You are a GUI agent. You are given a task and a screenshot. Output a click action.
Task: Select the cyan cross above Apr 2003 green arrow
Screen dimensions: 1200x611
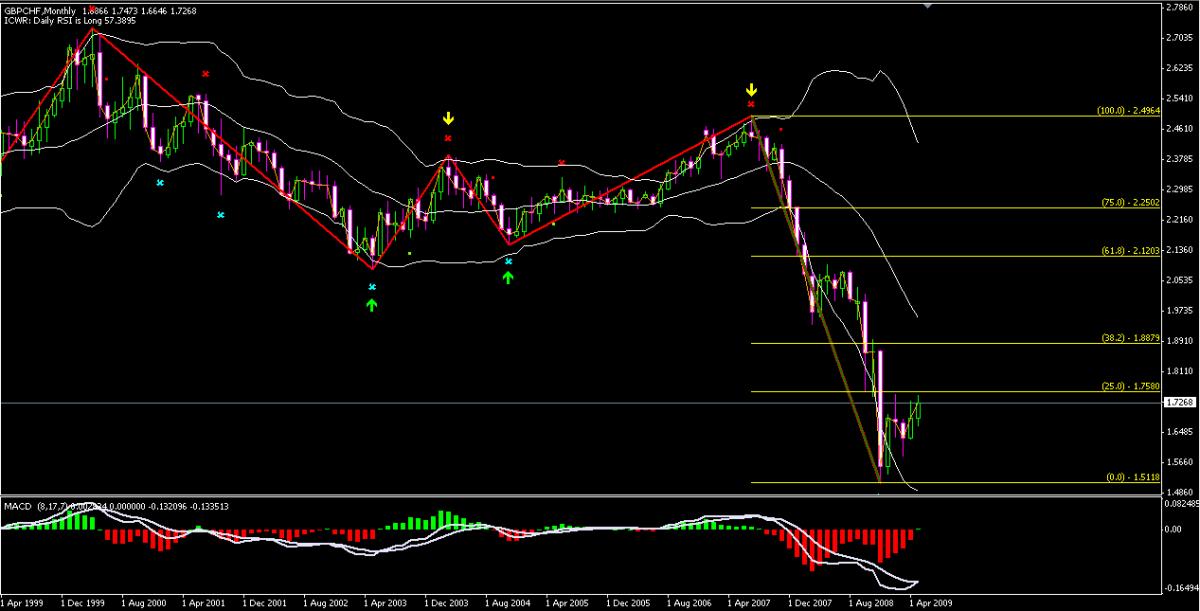coord(372,287)
